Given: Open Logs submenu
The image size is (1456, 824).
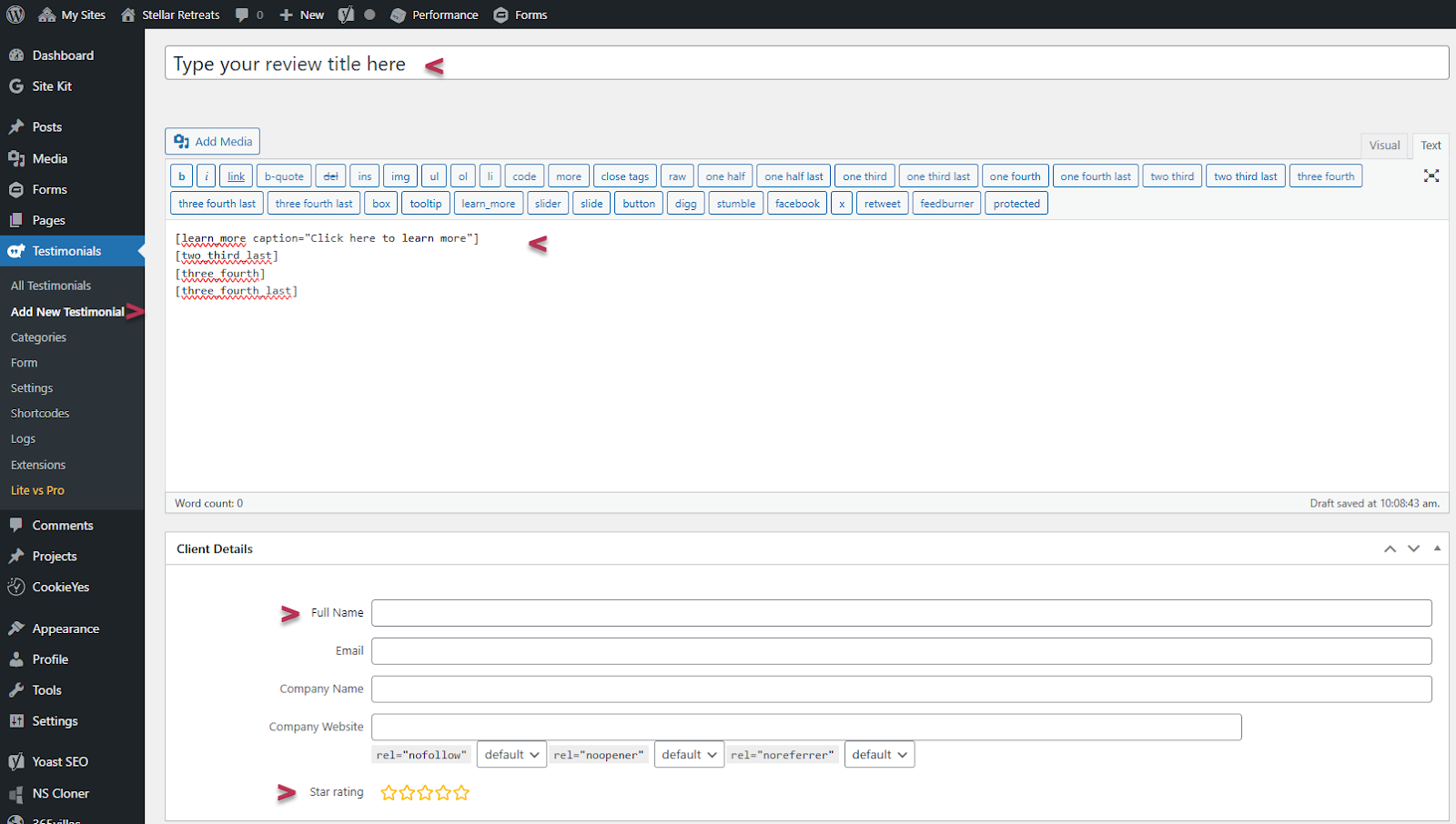Looking at the screenshot, I should [x=23, y=439].
